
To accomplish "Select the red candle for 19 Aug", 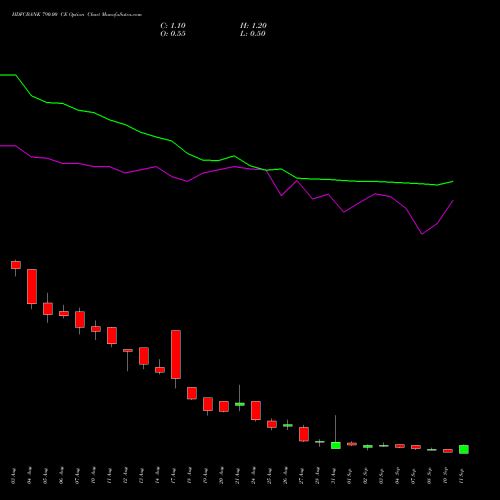I will click(x=208, y=404).
